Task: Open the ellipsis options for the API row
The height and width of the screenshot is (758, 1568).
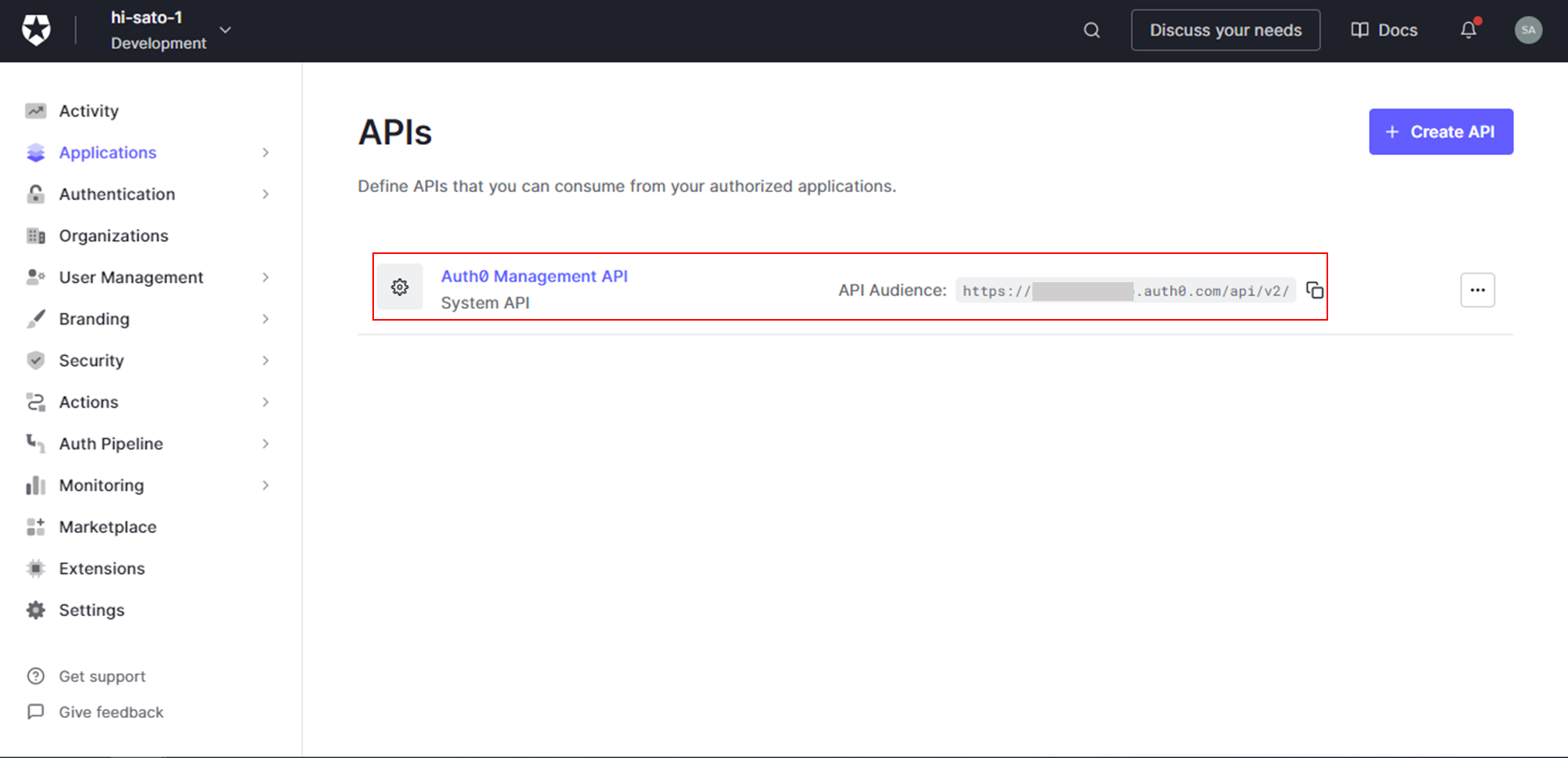Action: coord(1477,289)
